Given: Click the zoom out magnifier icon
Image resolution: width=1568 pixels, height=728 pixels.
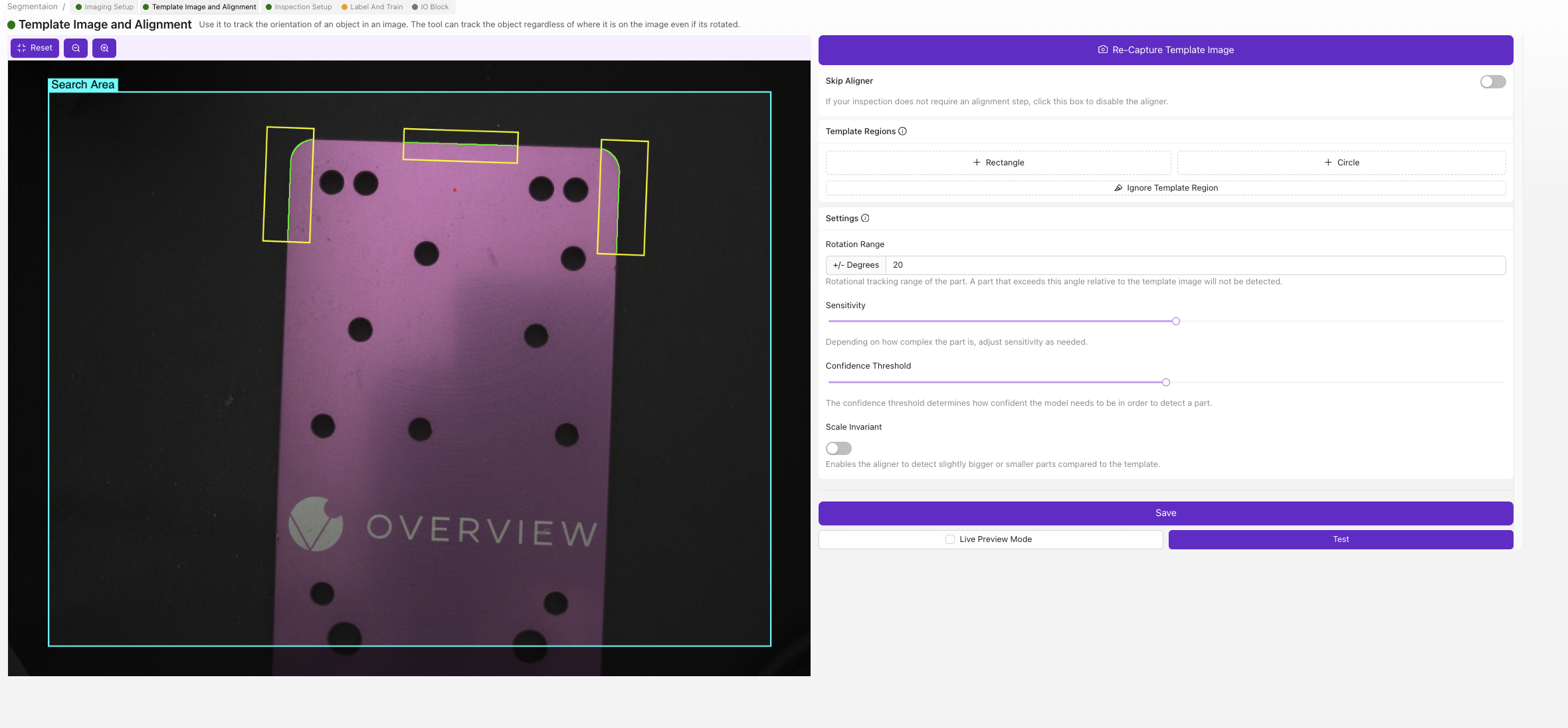Looking at the screenshot, I should [x=76, y=48].
